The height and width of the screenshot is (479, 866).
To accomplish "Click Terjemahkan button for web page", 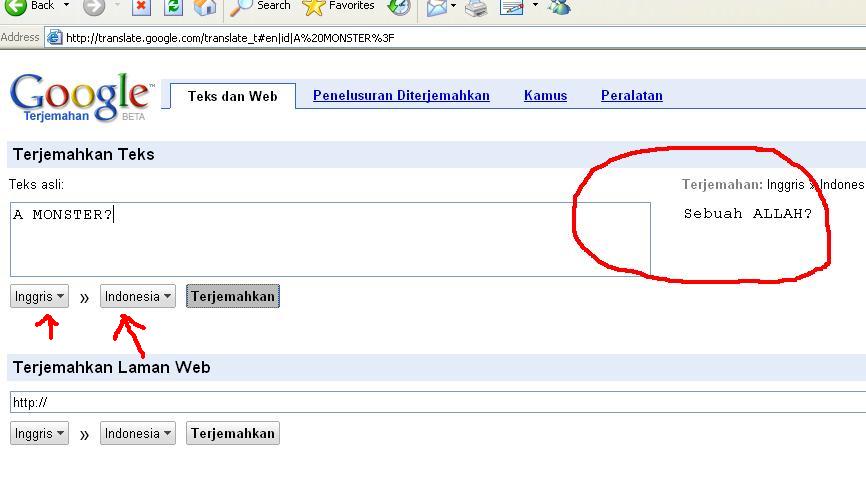I will coord(233,434).
